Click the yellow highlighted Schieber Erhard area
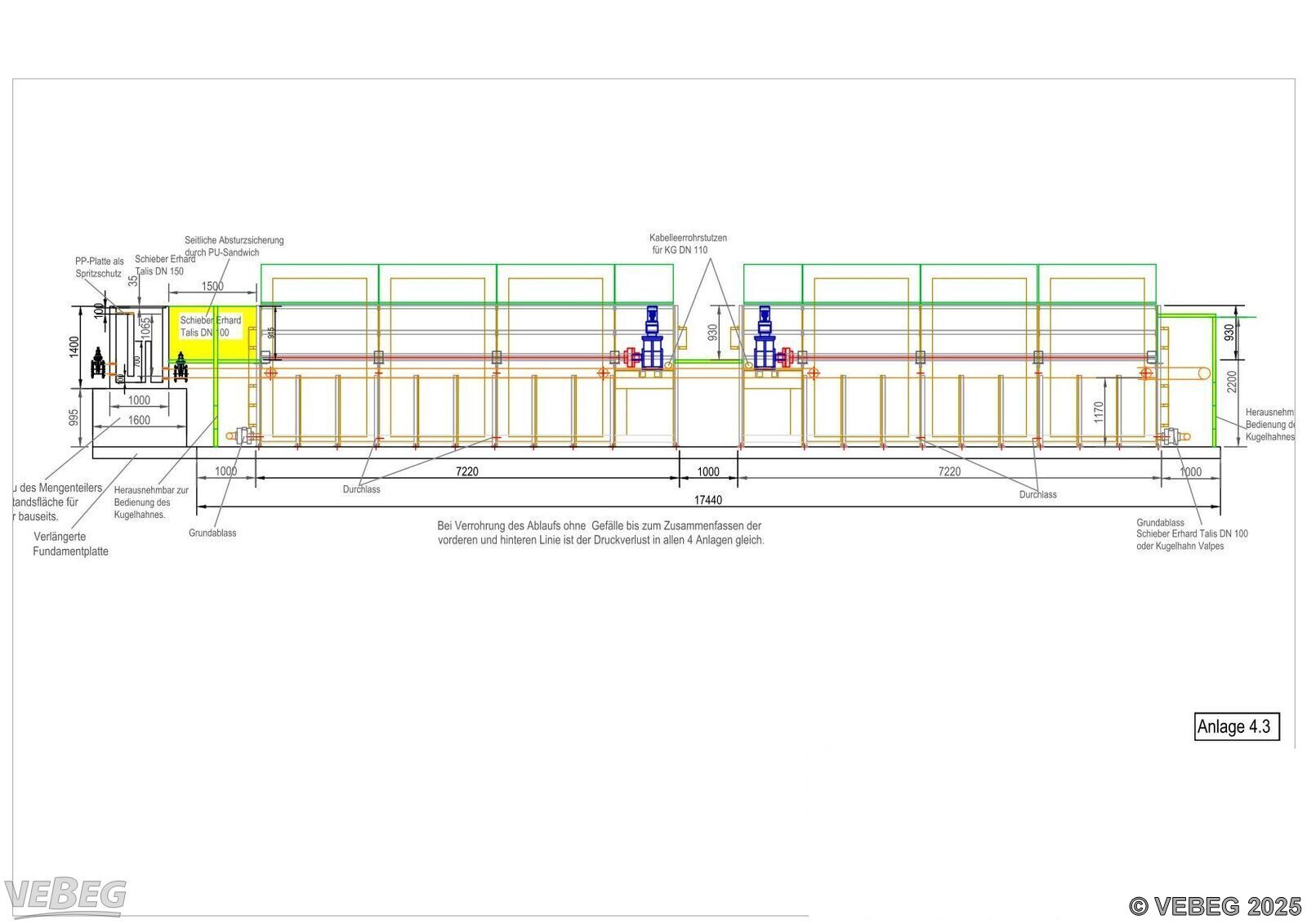1307x924 pixels. [212, 331]
